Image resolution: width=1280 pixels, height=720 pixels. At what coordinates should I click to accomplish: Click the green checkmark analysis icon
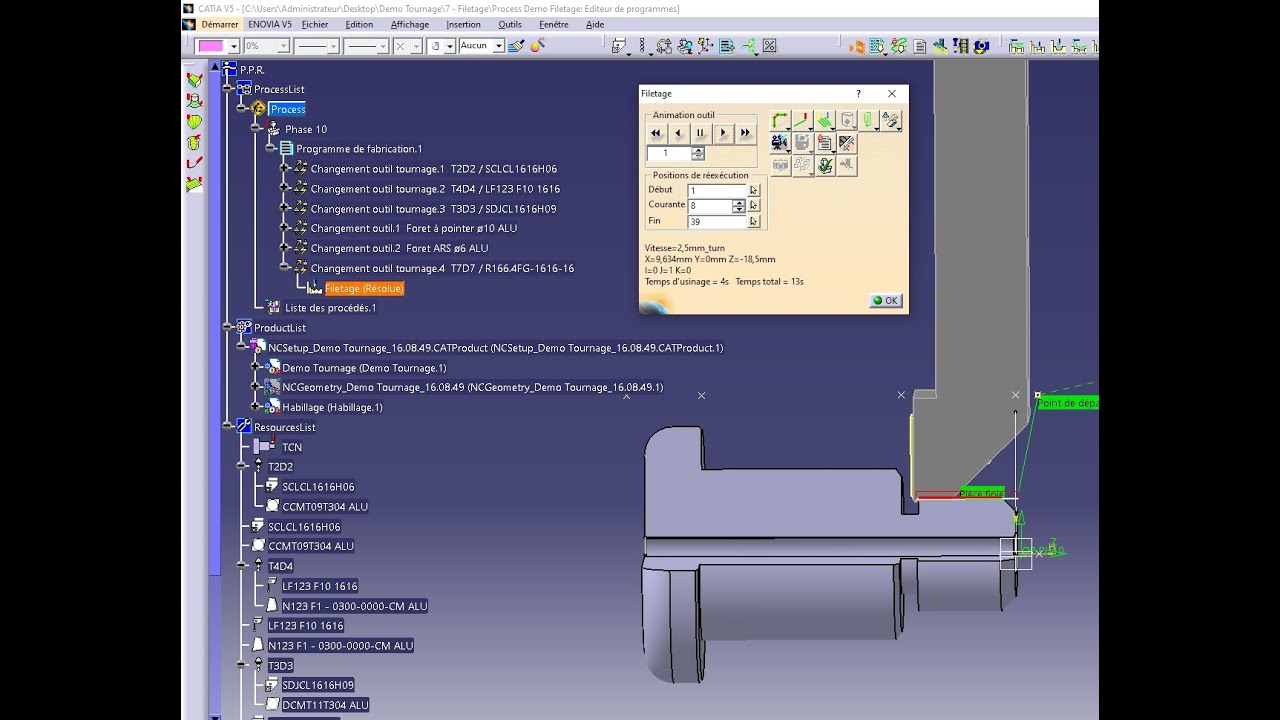825,166
